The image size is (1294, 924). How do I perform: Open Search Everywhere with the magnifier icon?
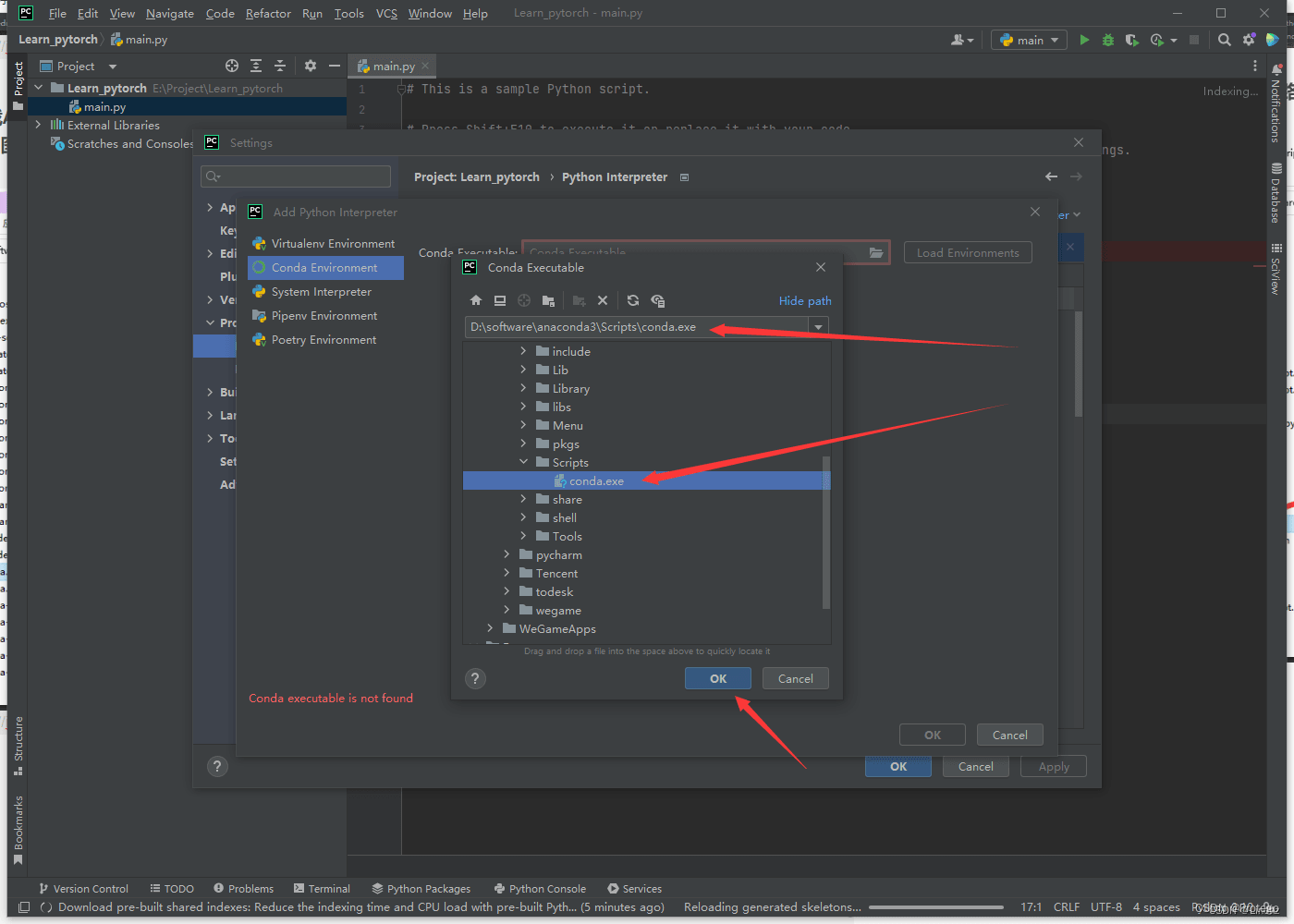pyautogui.click(x=1225, y=40)
